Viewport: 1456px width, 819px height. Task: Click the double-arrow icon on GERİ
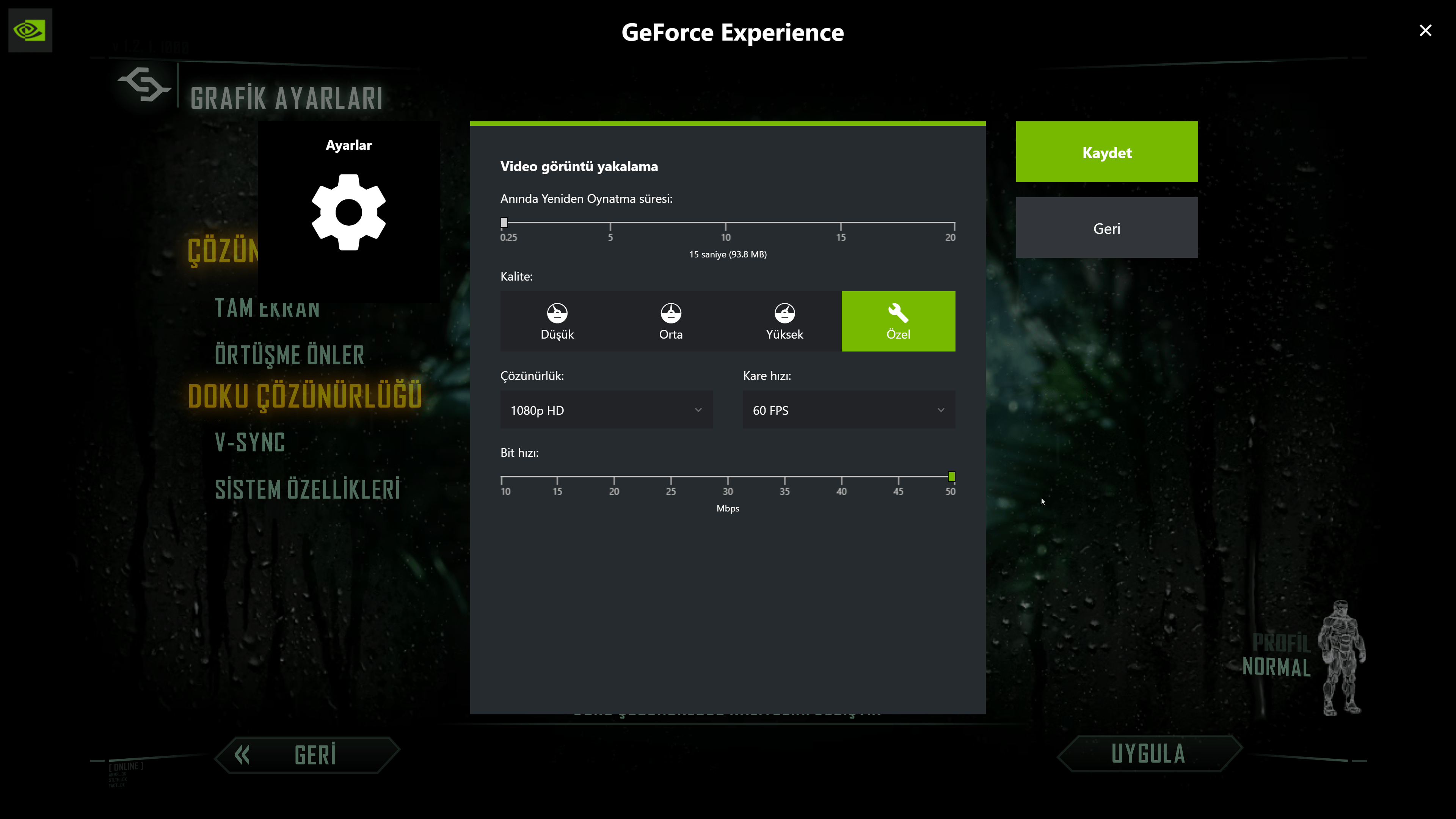click(243, 755)
